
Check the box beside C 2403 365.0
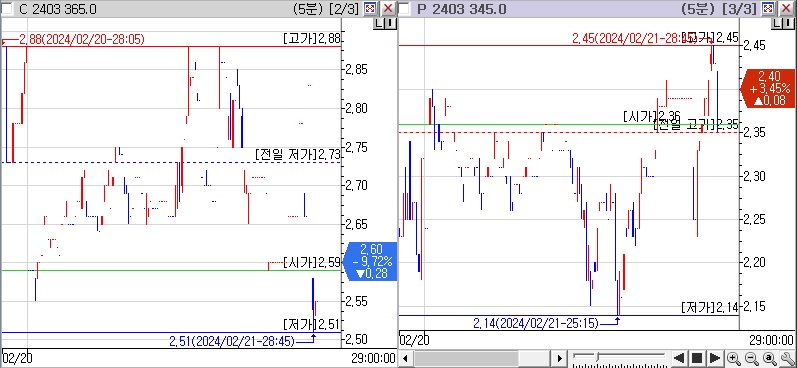tap(7, 9)
